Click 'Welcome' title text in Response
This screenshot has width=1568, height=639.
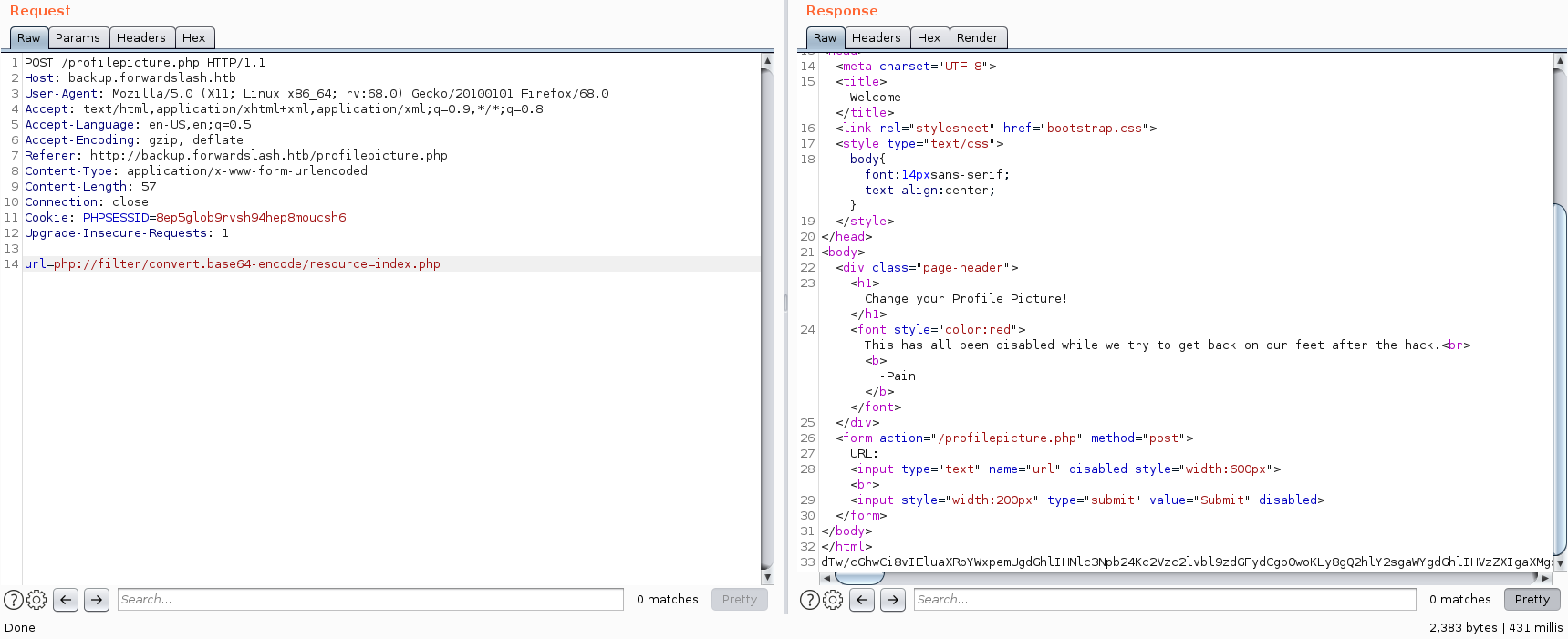click(x=876, y=98)
